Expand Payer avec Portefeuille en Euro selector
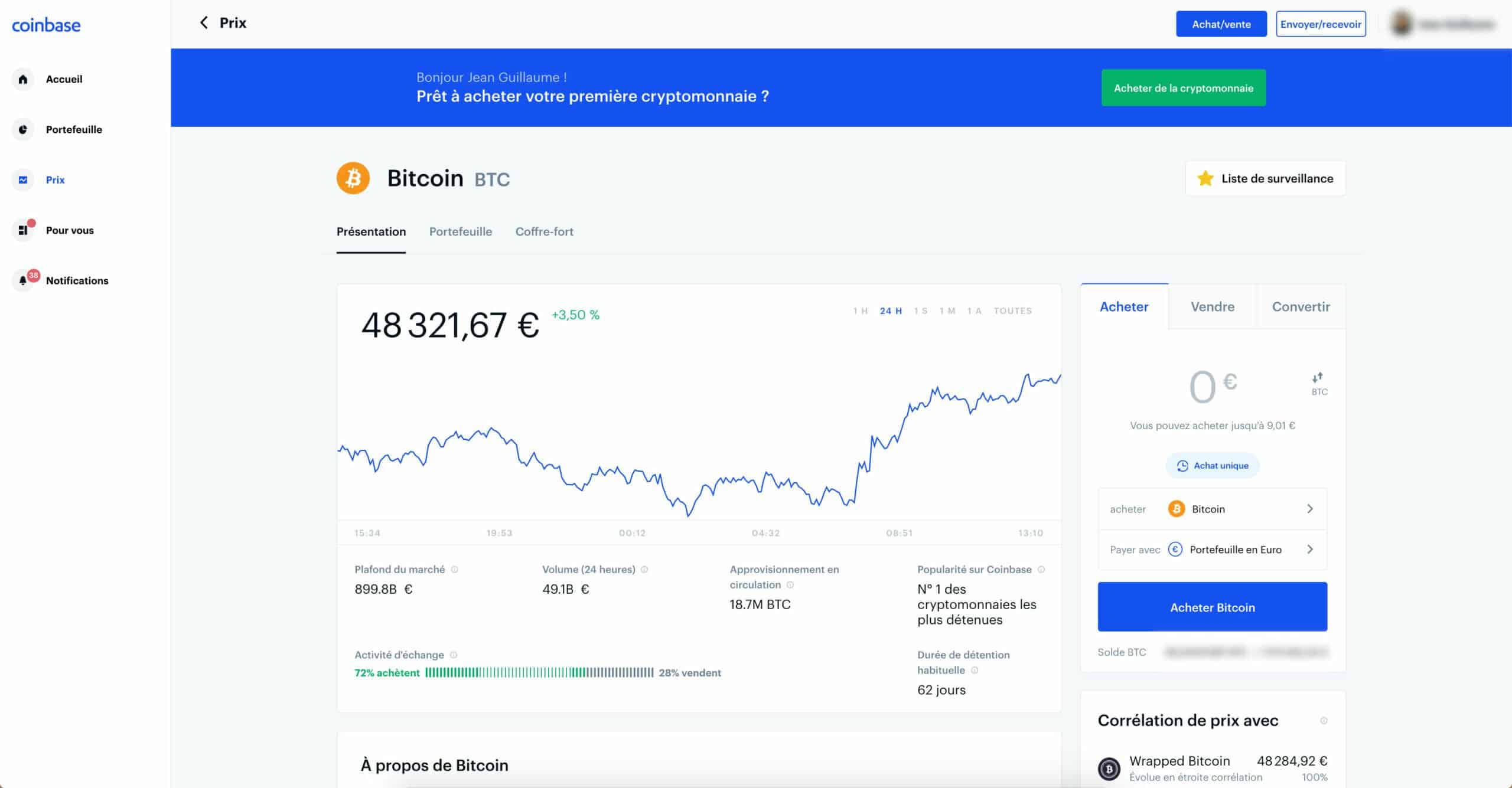1512x788 pixels. [1212, 550]
